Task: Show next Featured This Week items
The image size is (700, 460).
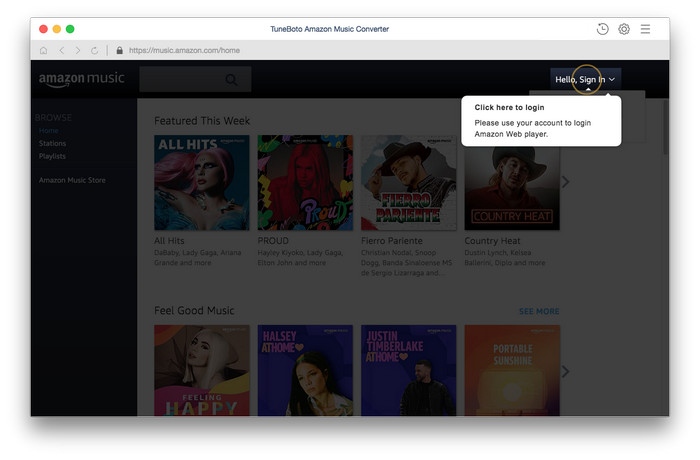Action: (x=565, y=182)
